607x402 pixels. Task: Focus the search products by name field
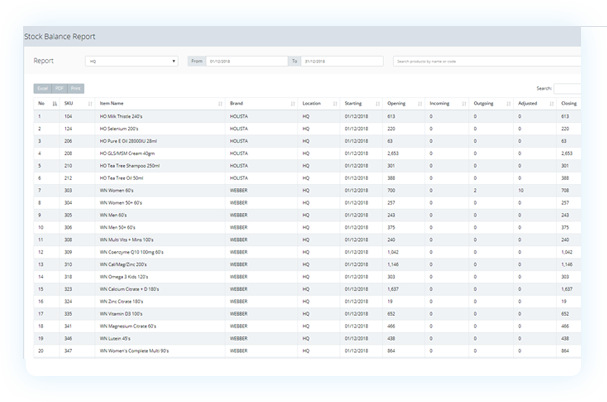tap(487, 61)
